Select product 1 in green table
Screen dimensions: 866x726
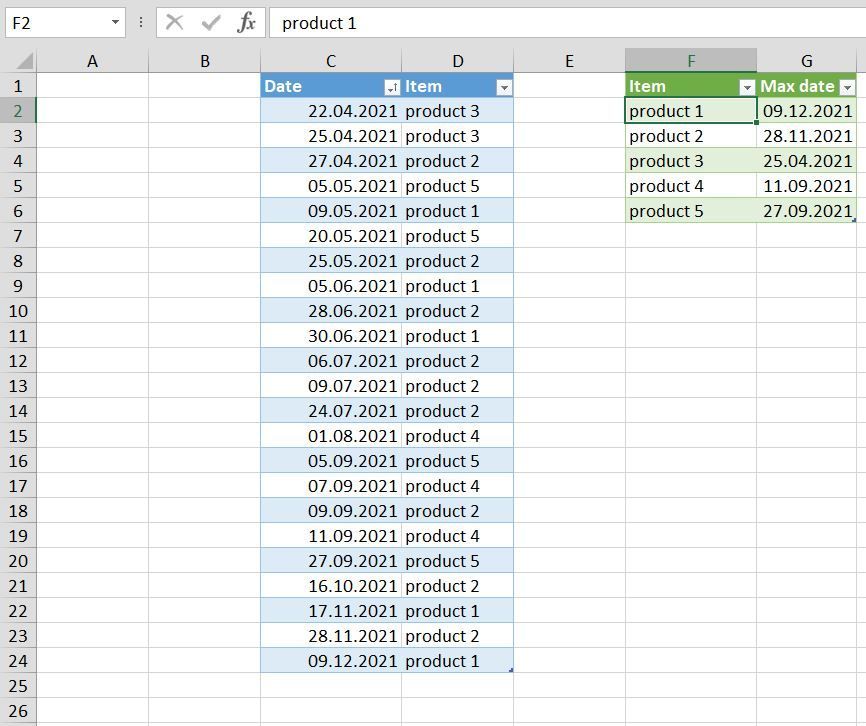tap(691, 111)
